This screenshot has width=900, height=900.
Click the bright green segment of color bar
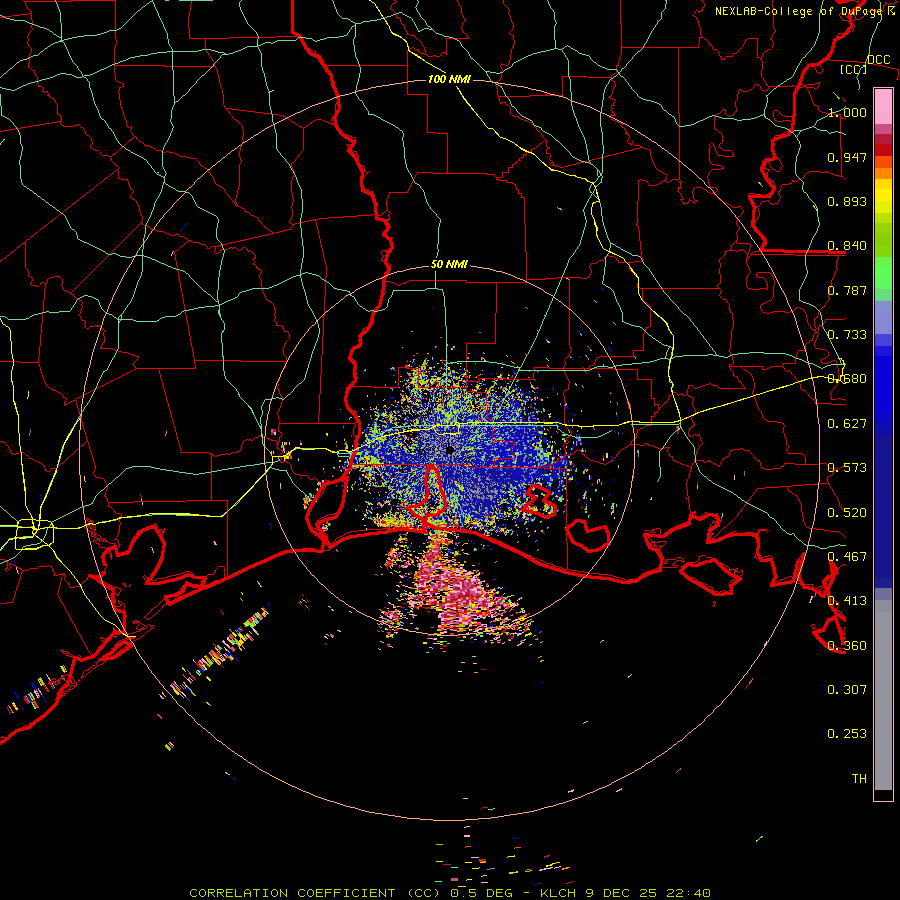click(883, 273)
